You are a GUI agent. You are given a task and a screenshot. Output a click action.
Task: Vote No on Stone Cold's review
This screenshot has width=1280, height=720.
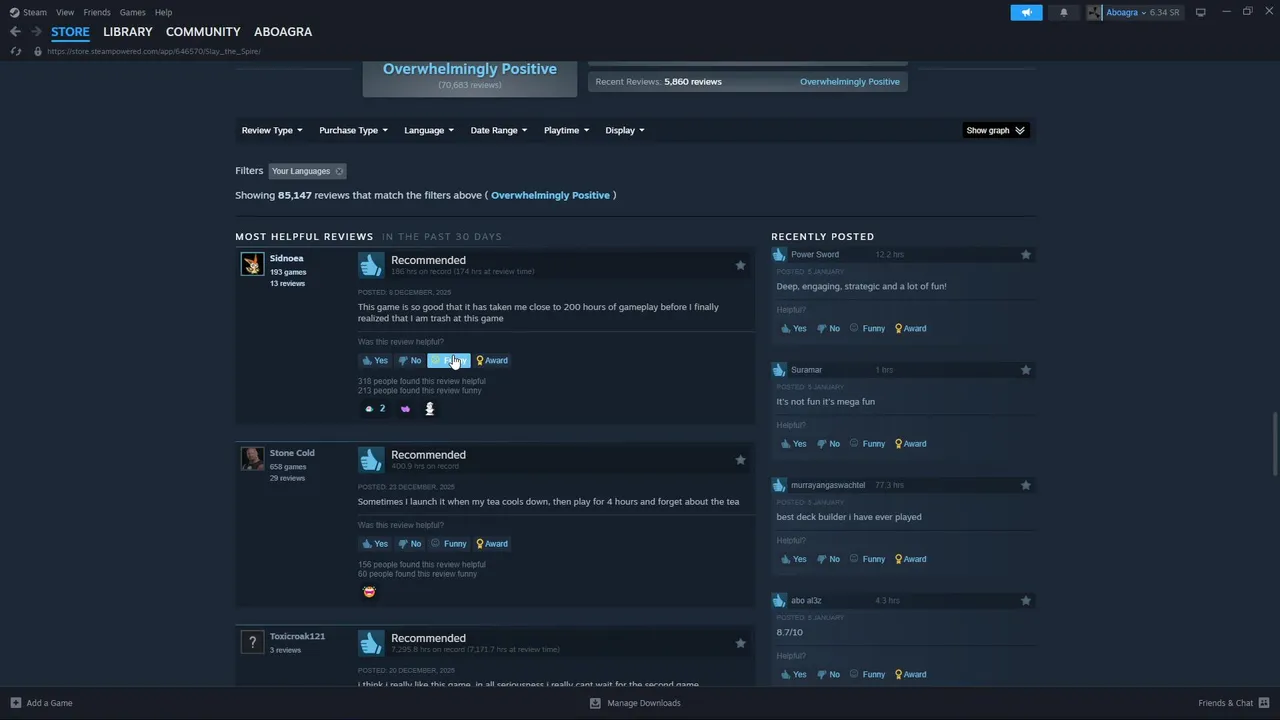tap(410, 544)
